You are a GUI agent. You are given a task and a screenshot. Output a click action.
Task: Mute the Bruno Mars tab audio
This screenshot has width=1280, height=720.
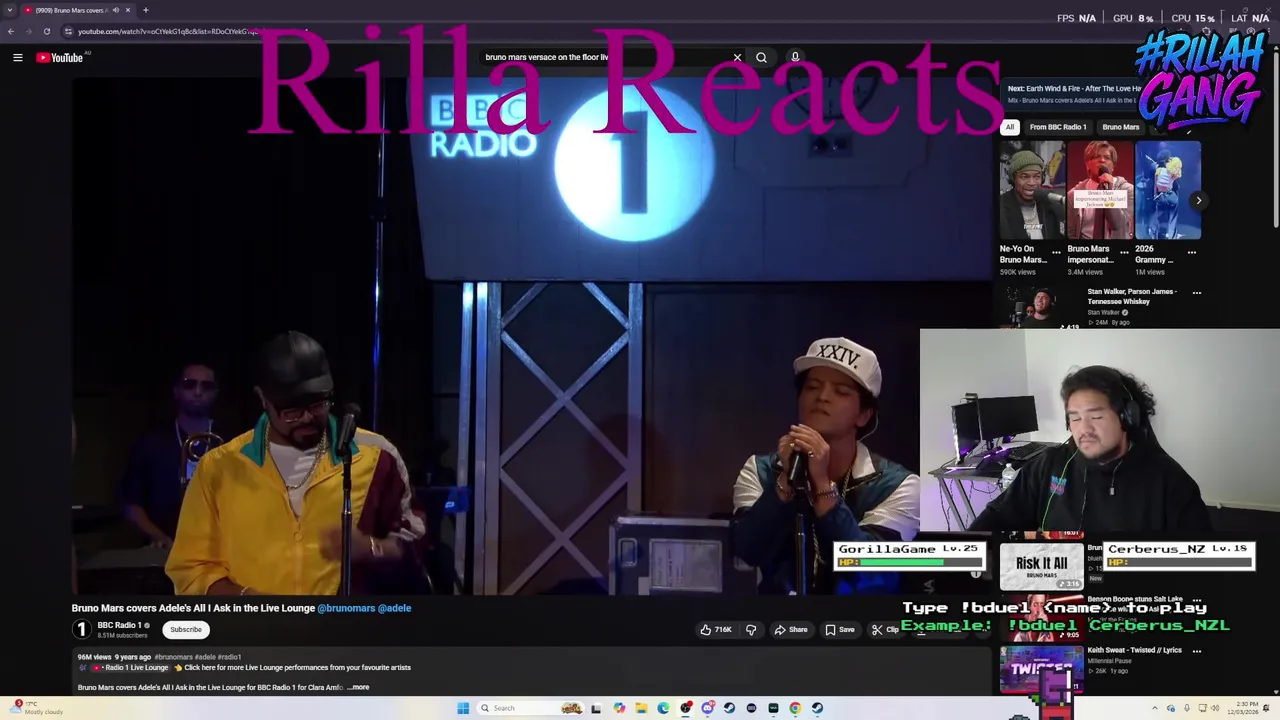pyautogui.click(x=115, y=10)
